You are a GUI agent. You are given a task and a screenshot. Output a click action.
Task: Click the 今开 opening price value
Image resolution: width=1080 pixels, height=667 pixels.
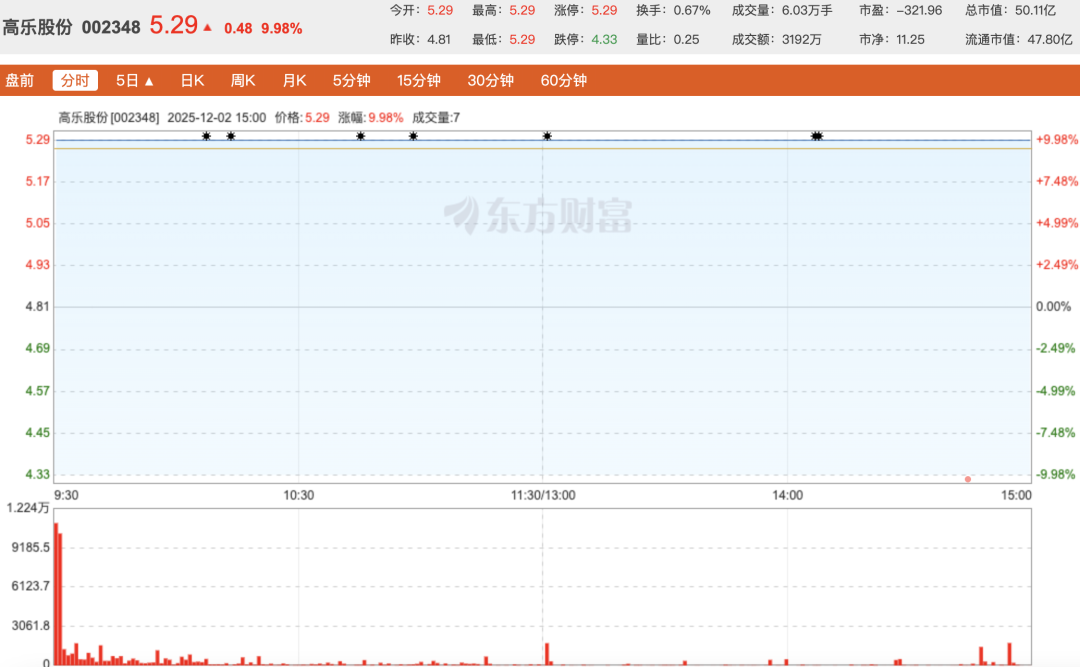tap(440, 10)
